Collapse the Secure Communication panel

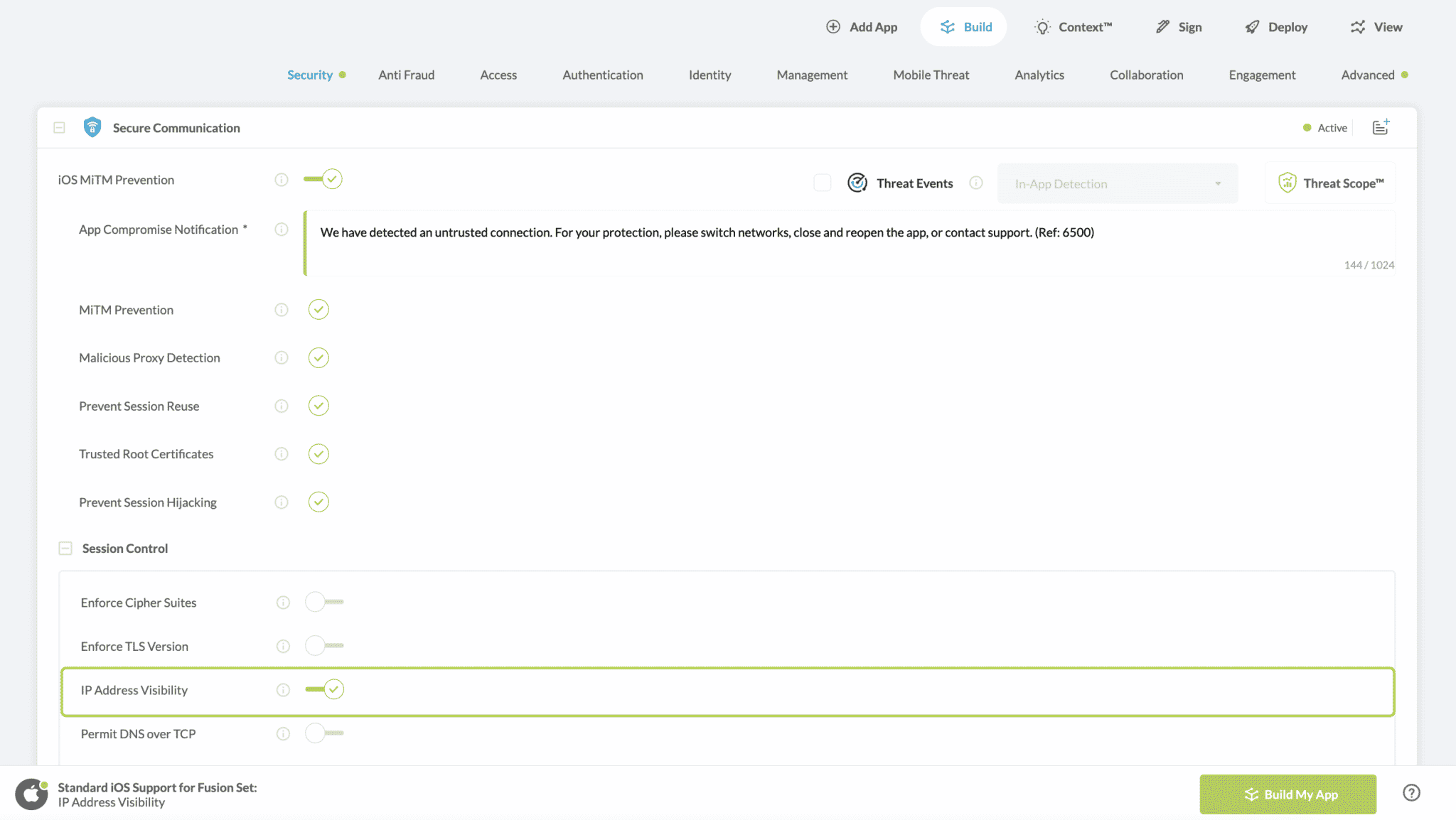[x=60, y=127]
